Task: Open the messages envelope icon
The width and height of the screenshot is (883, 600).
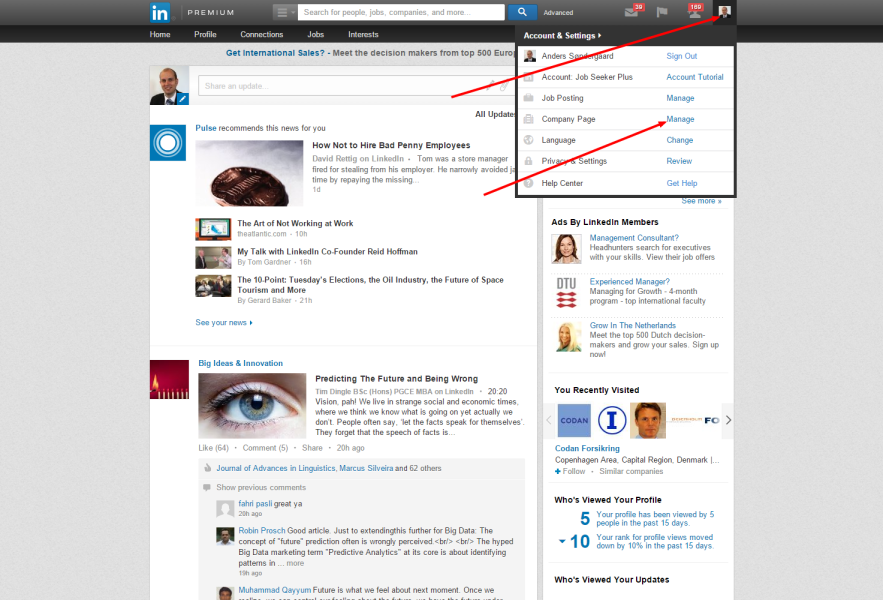Action: (631, 12)
